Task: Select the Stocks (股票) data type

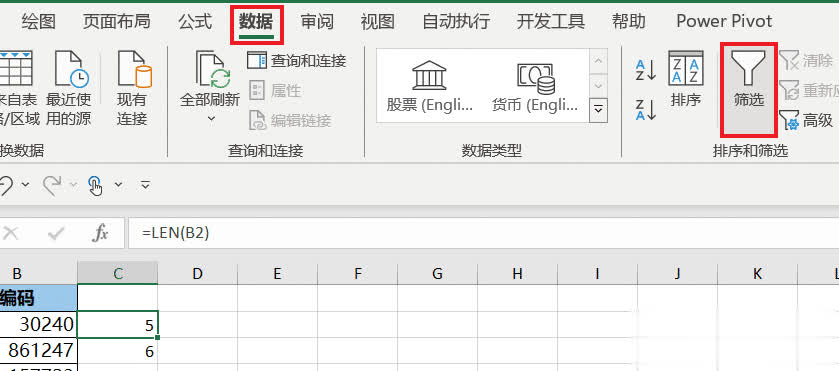Action: [x=430, y=86]
